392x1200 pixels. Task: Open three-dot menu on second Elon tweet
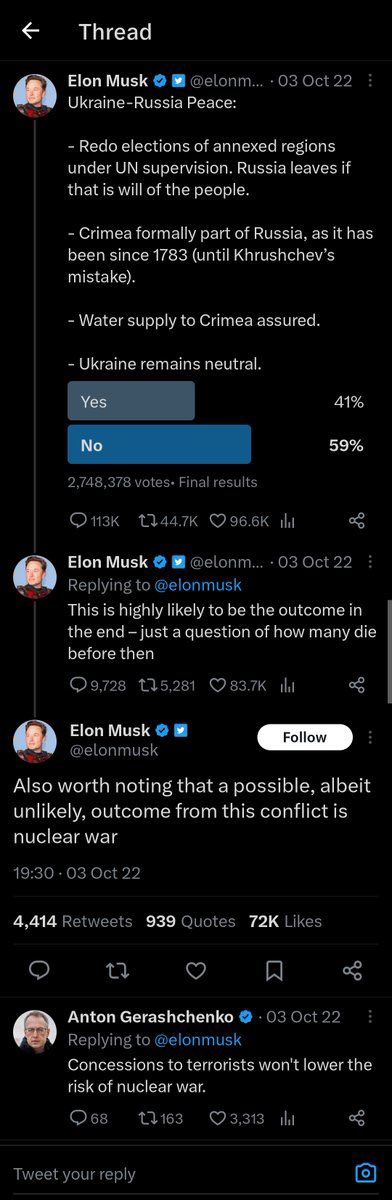pyautogui.click(x=371, y=563)
